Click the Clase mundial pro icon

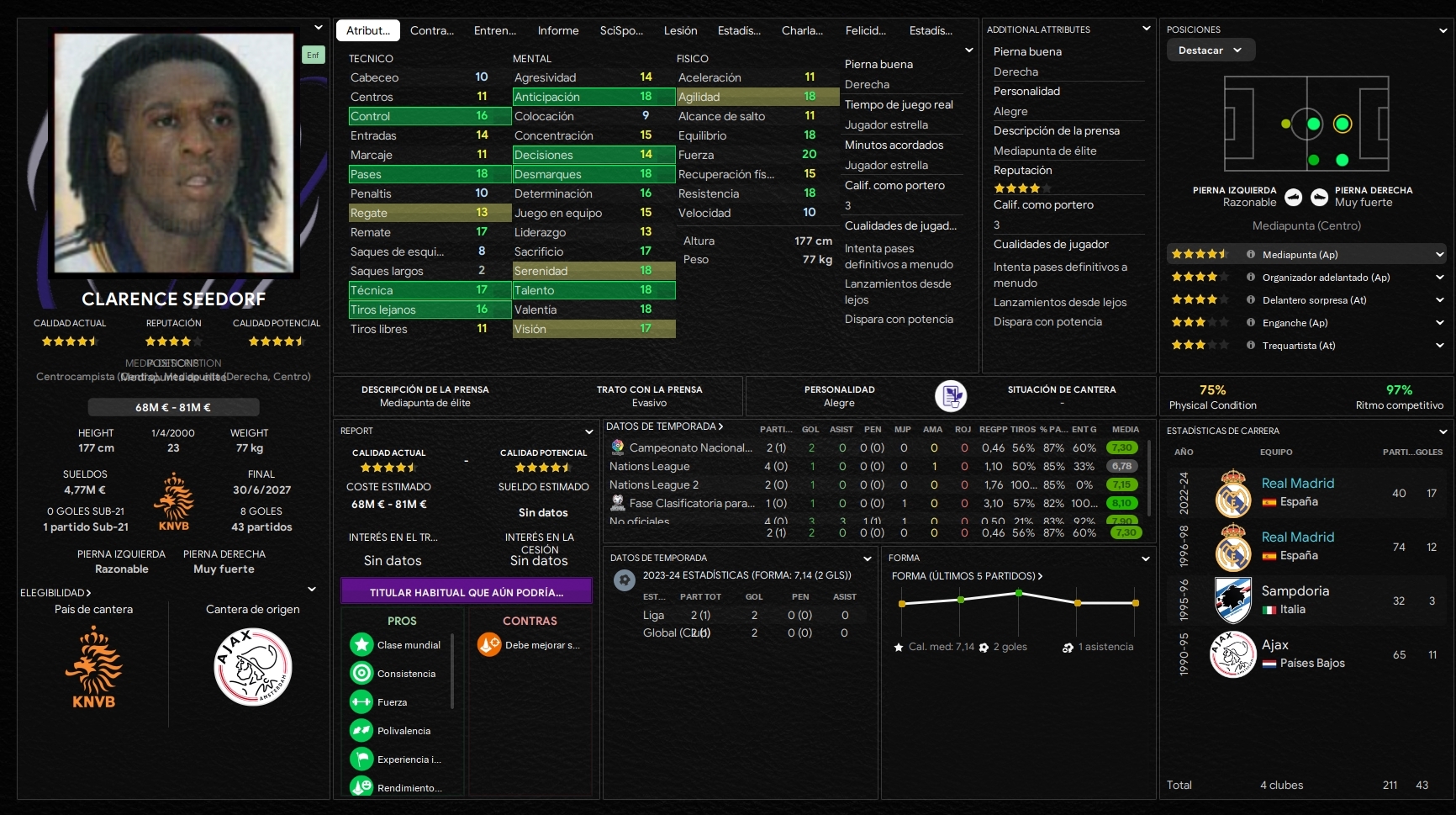[x=361, y=645]
